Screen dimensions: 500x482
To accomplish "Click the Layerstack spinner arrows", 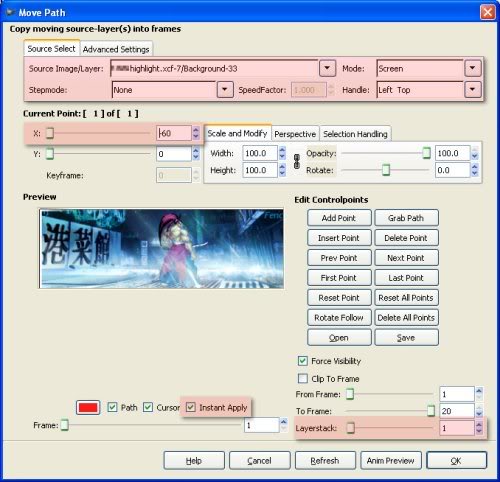I will pyautogui.click(x=479, y=428).
